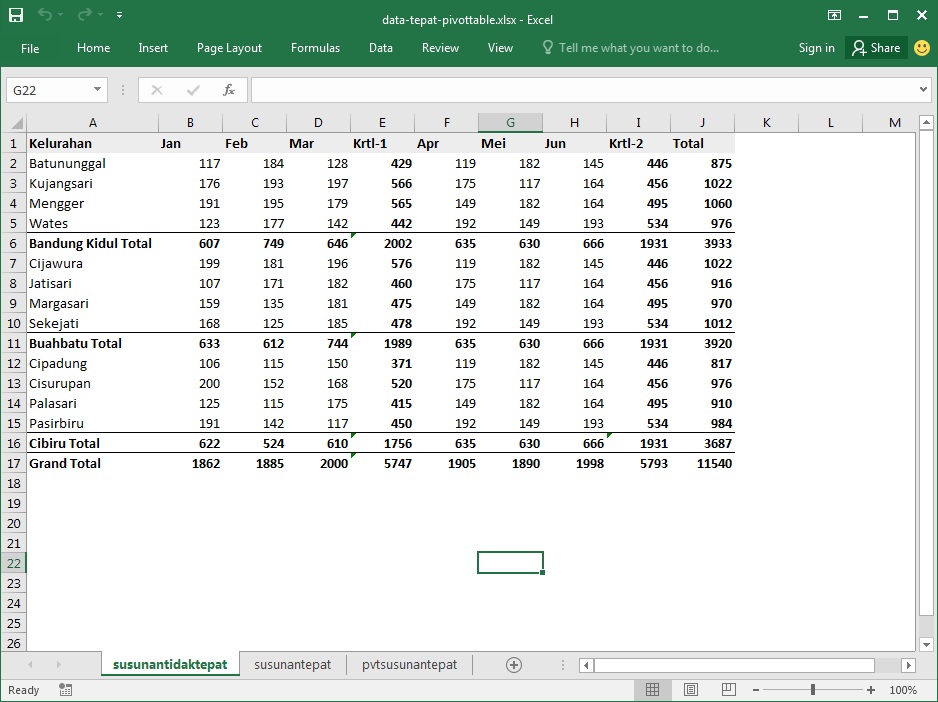Image resolution: width=938 pixels, height=702 pixels.
Task: Open Ribbon Display Options
Action: pos(835,15)
